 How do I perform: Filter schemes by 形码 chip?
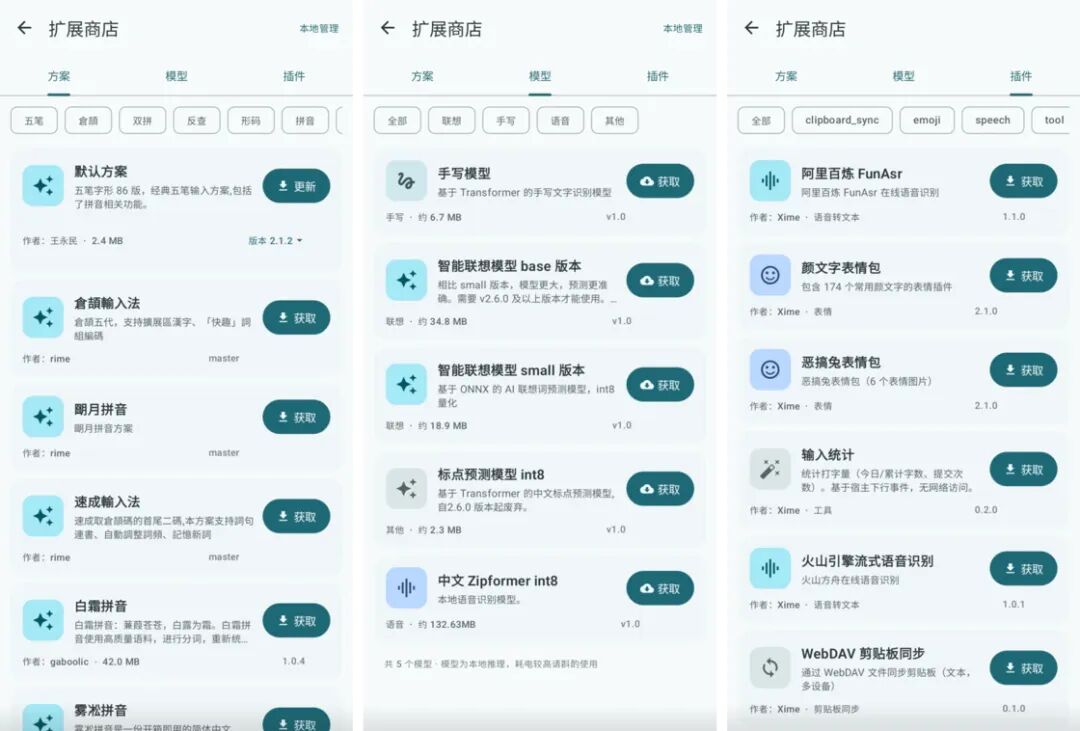[x=251, y=121]
